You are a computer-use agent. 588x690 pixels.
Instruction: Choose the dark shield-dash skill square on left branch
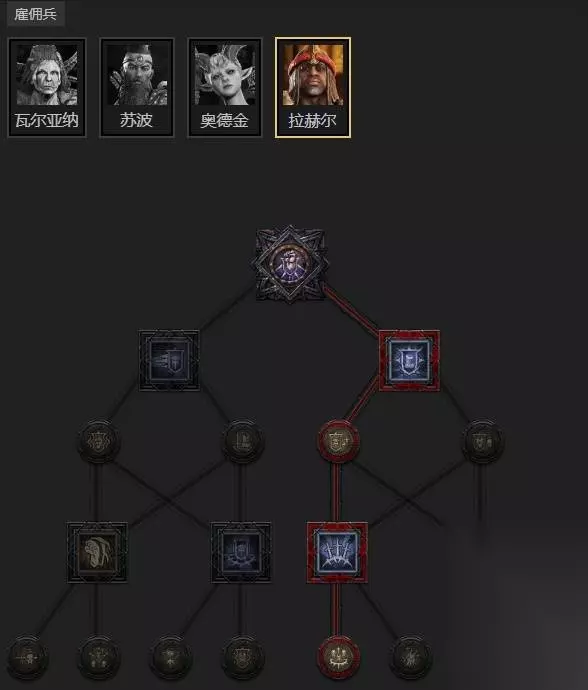point(169,361)
